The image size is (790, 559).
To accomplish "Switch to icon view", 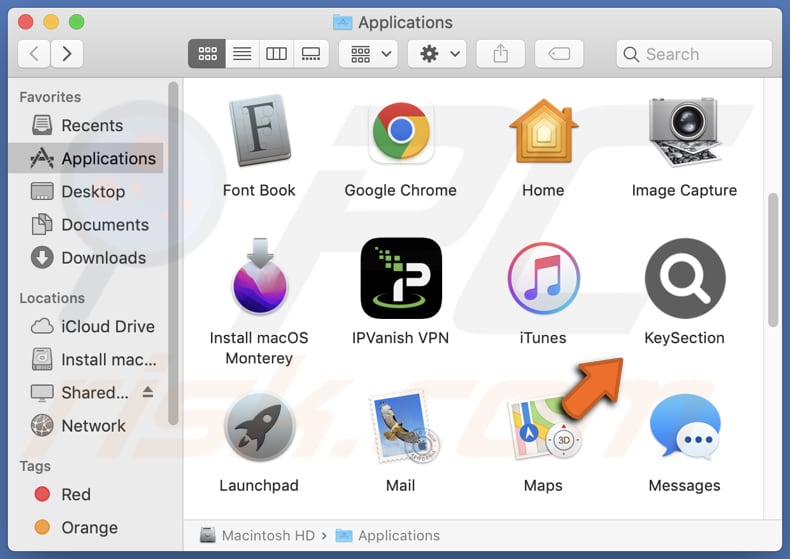I will pyautogui.click(x=207, y=53).
